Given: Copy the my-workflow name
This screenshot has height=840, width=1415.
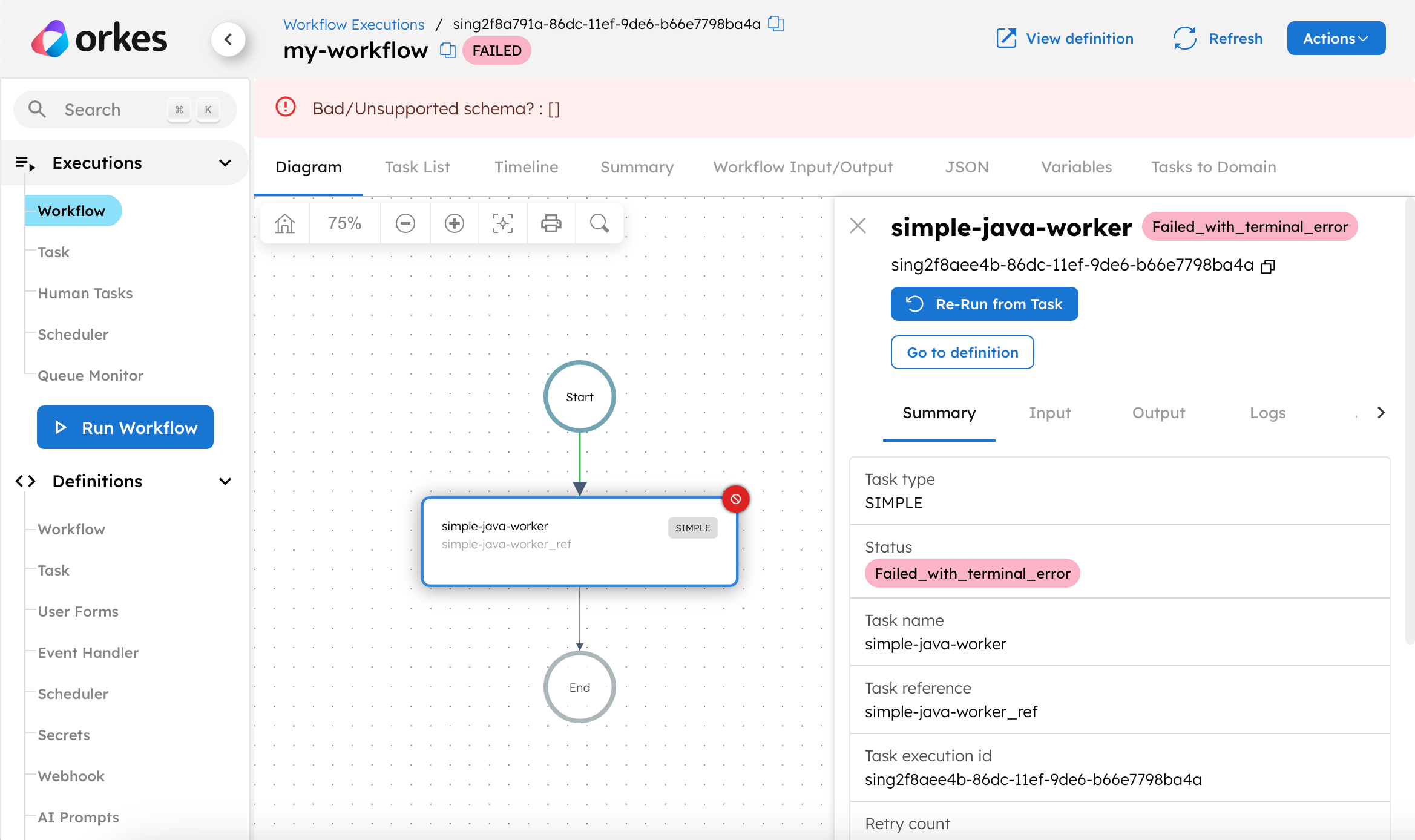Looking at the screenshot, I should pos(448,50).
